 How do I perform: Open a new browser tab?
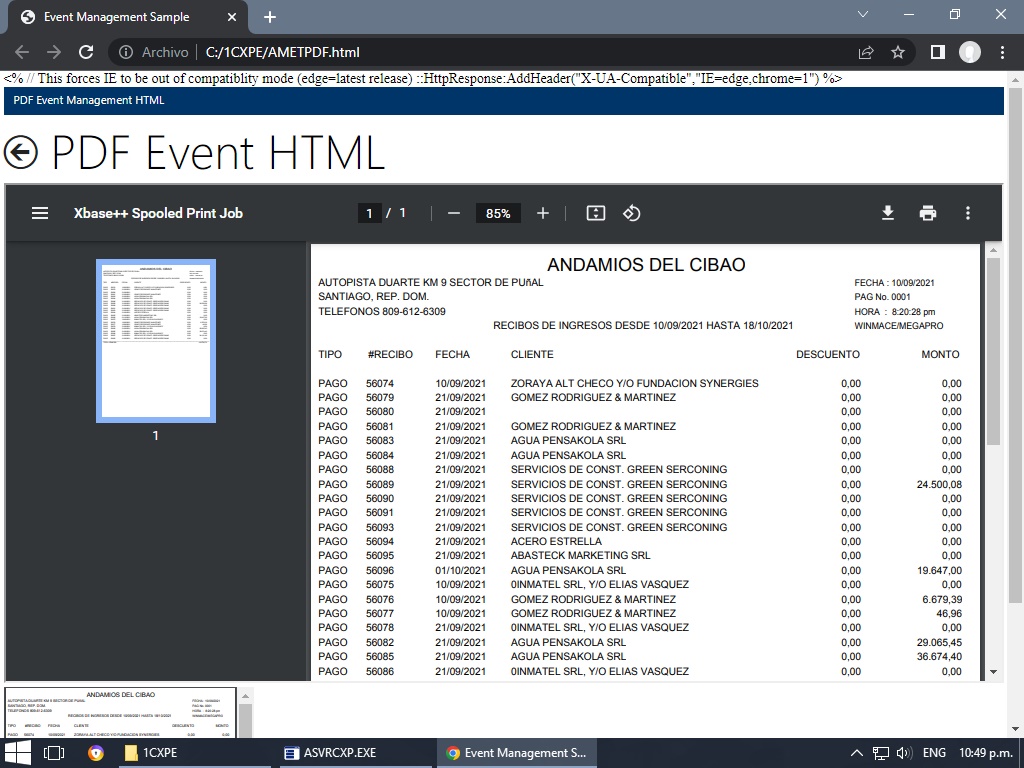(270, 17)
